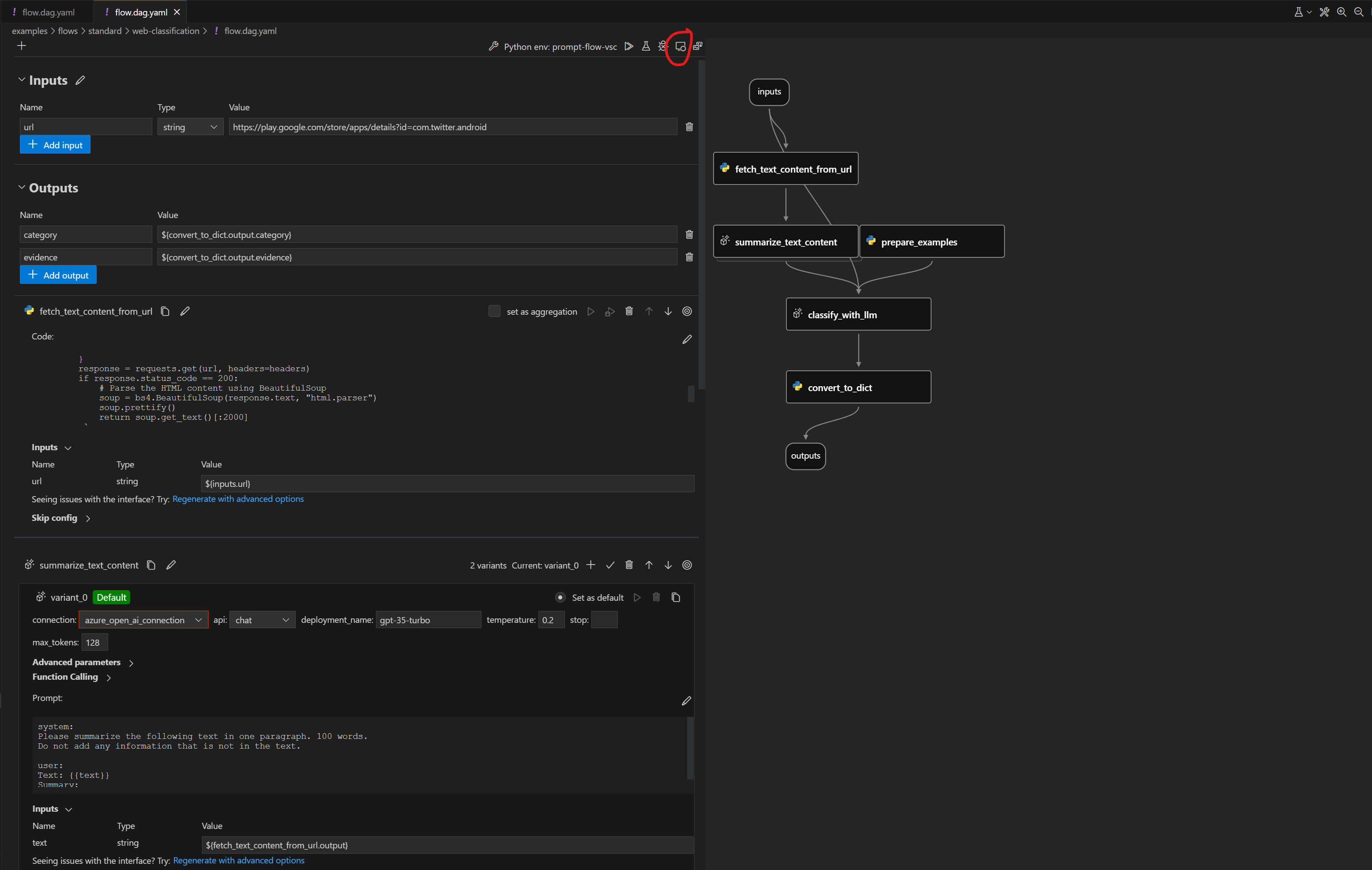Move fetch_text_content_from_url node down
1372x870 pixels.
tap(668, 311)
